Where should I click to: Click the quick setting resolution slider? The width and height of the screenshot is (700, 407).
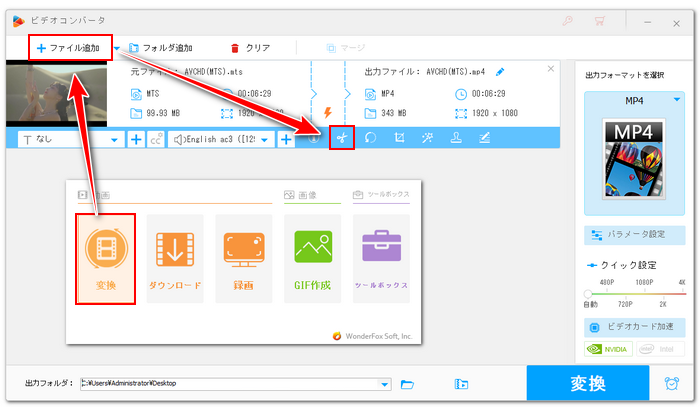point(635,293)
